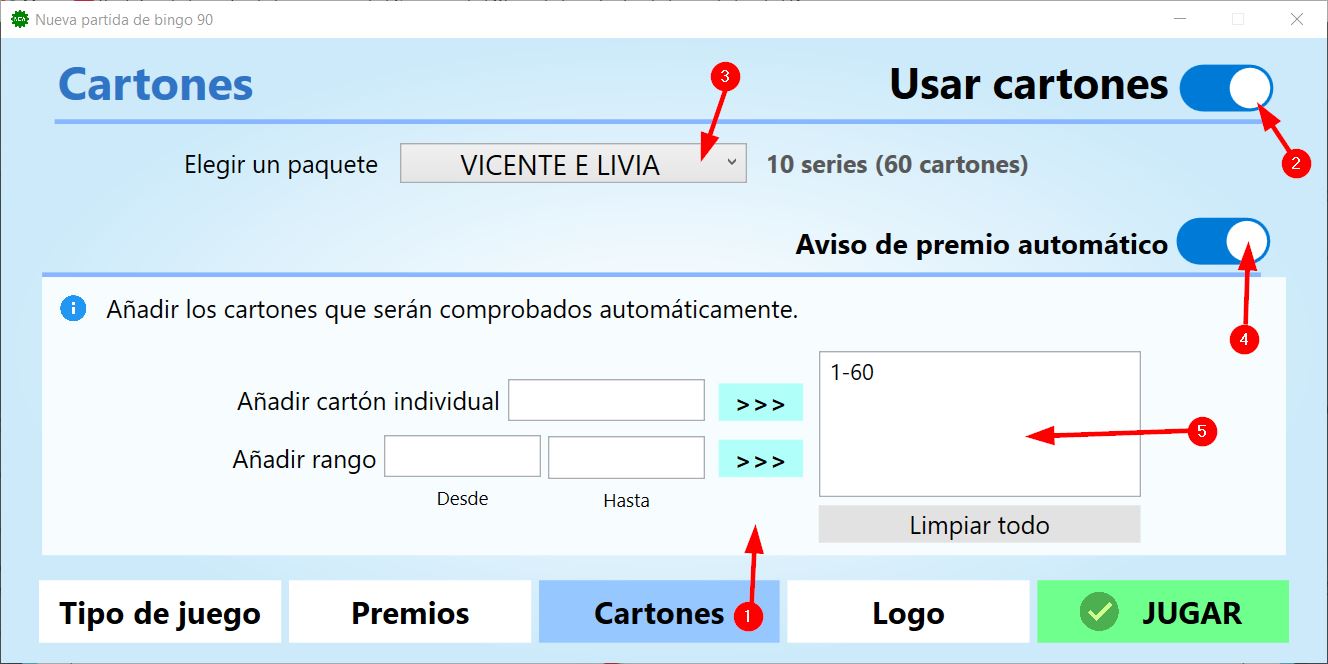
Task: Open the Premios tab
Action: (x=410, y=612)
